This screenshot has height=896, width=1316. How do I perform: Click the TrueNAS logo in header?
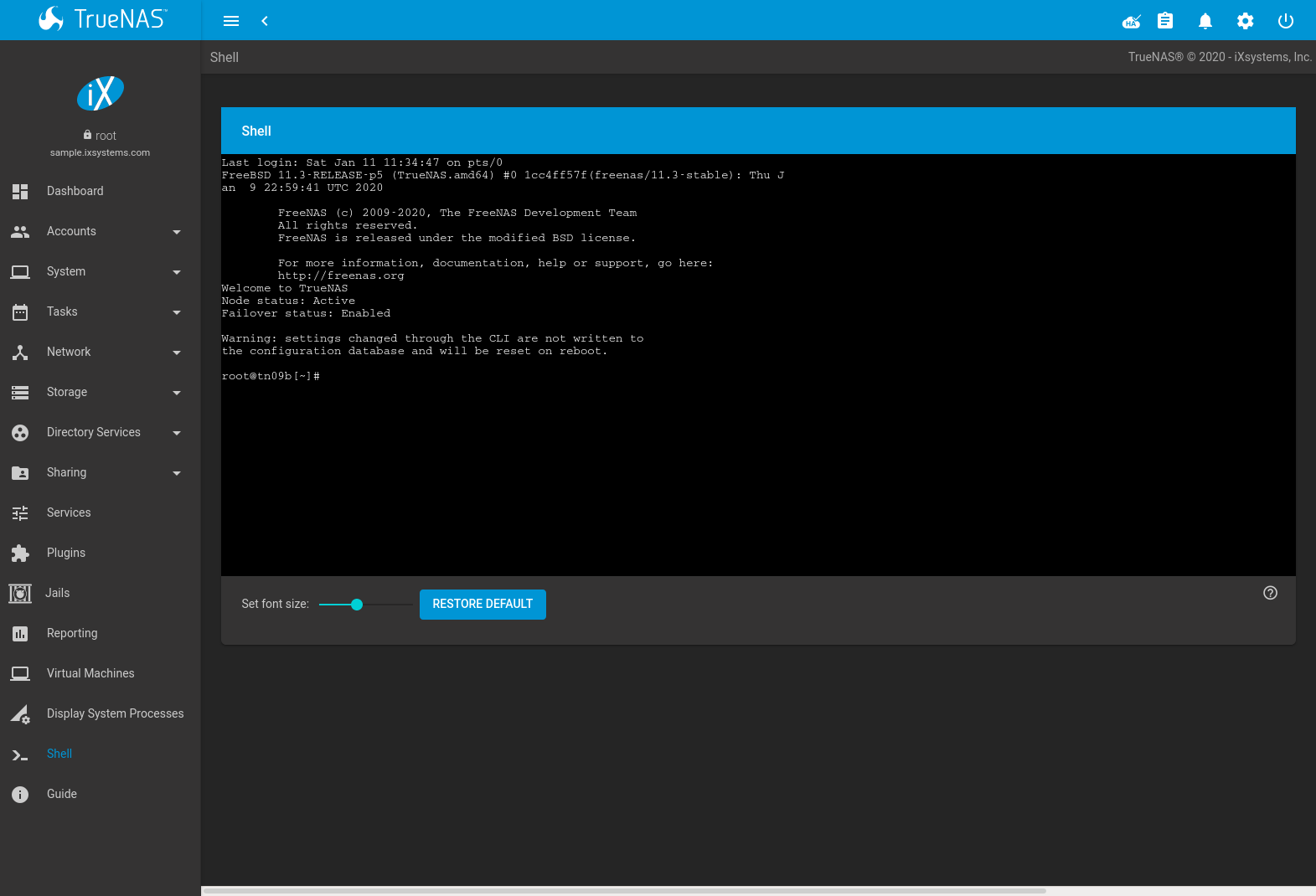point(102,19)
